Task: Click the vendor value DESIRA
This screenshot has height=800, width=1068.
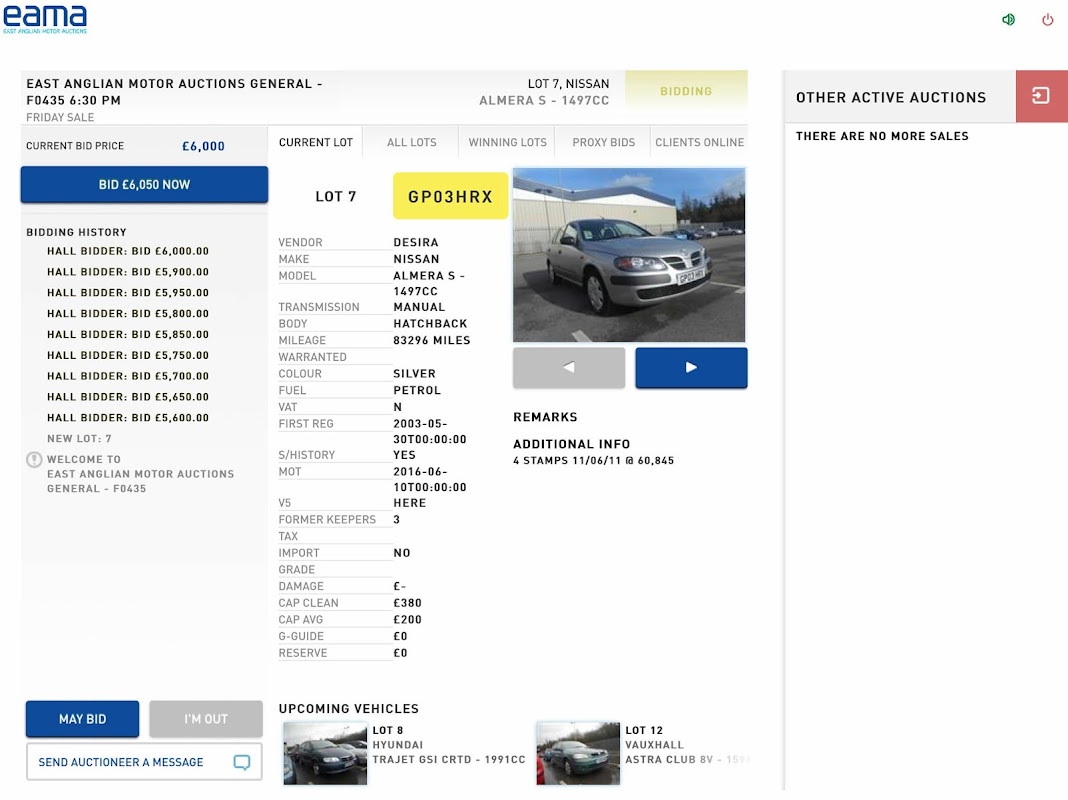Action: click(x=415, y=242)
